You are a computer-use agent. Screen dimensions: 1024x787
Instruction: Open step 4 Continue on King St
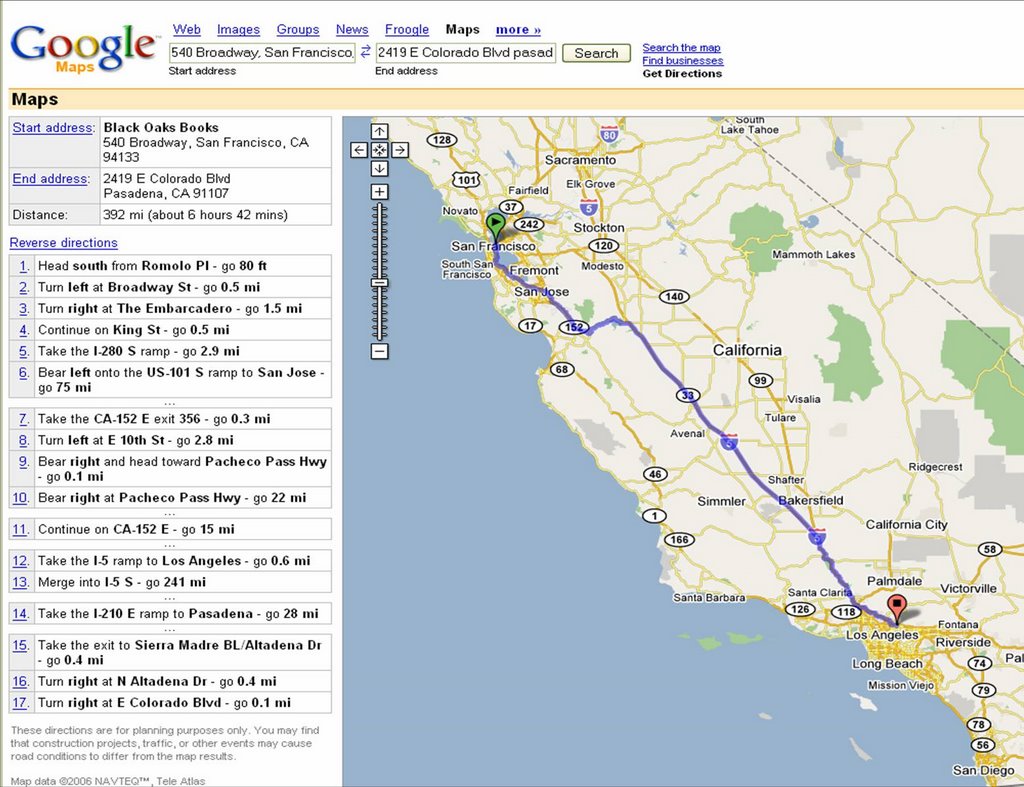tap(170, 330)
